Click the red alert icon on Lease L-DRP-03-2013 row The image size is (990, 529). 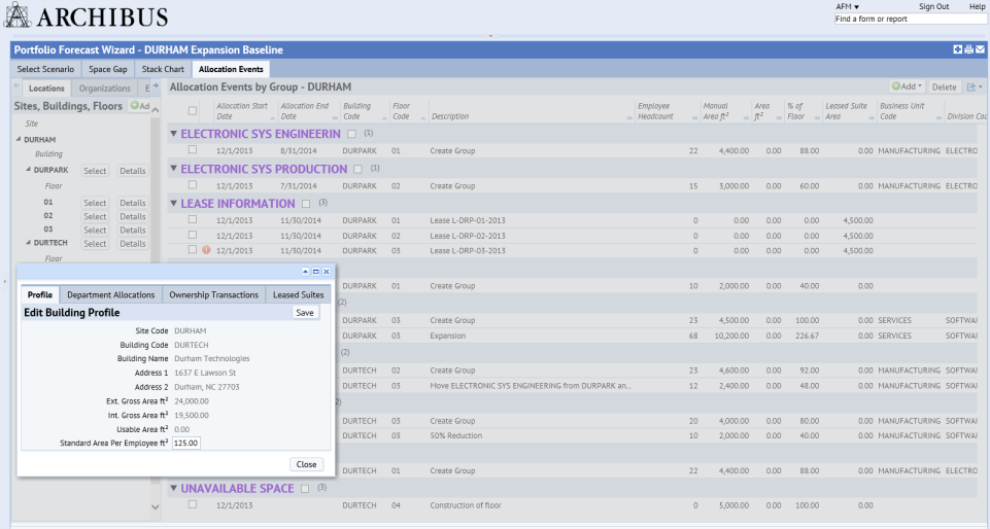coord(206,250)
